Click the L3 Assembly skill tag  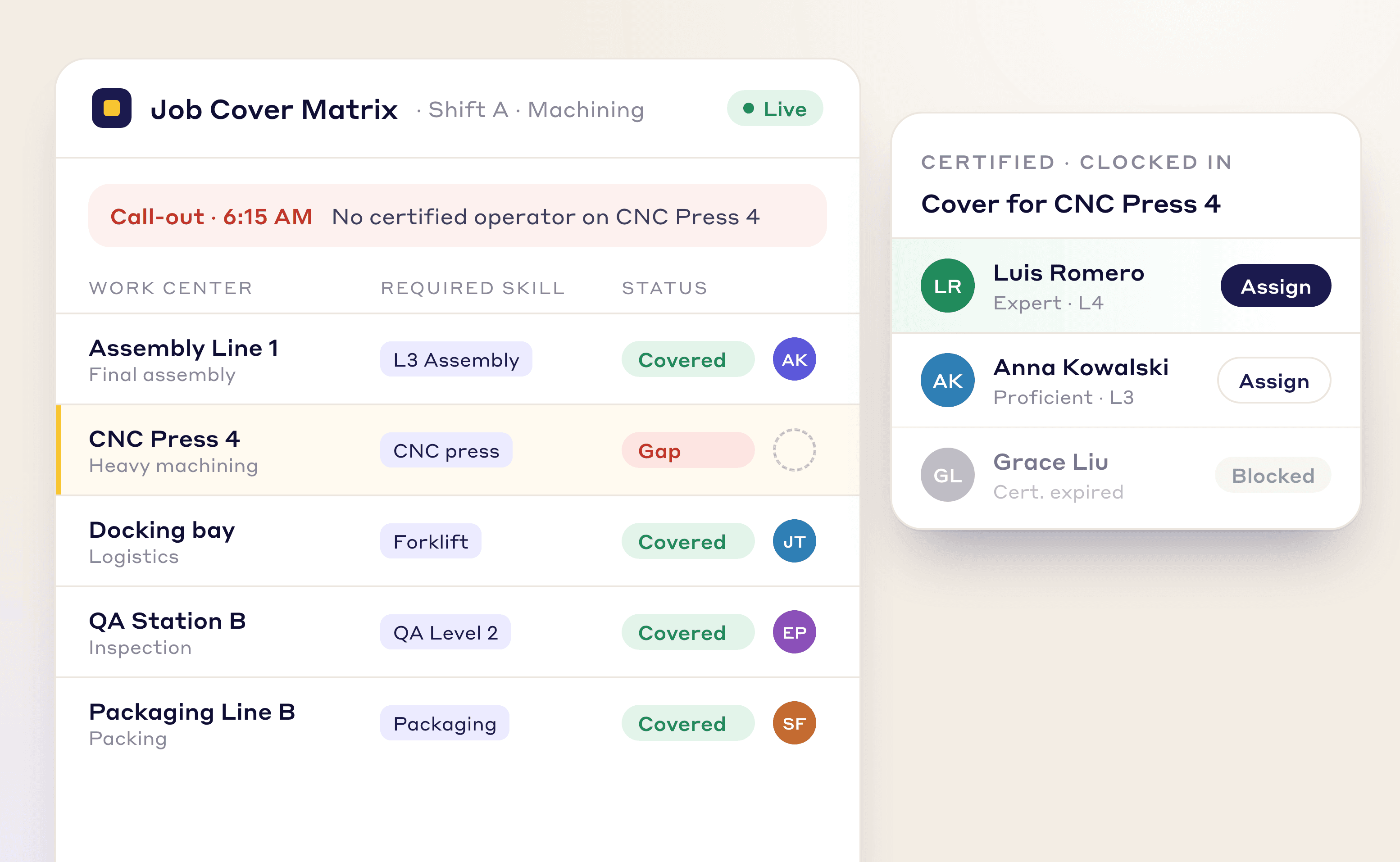coord(456,359)
